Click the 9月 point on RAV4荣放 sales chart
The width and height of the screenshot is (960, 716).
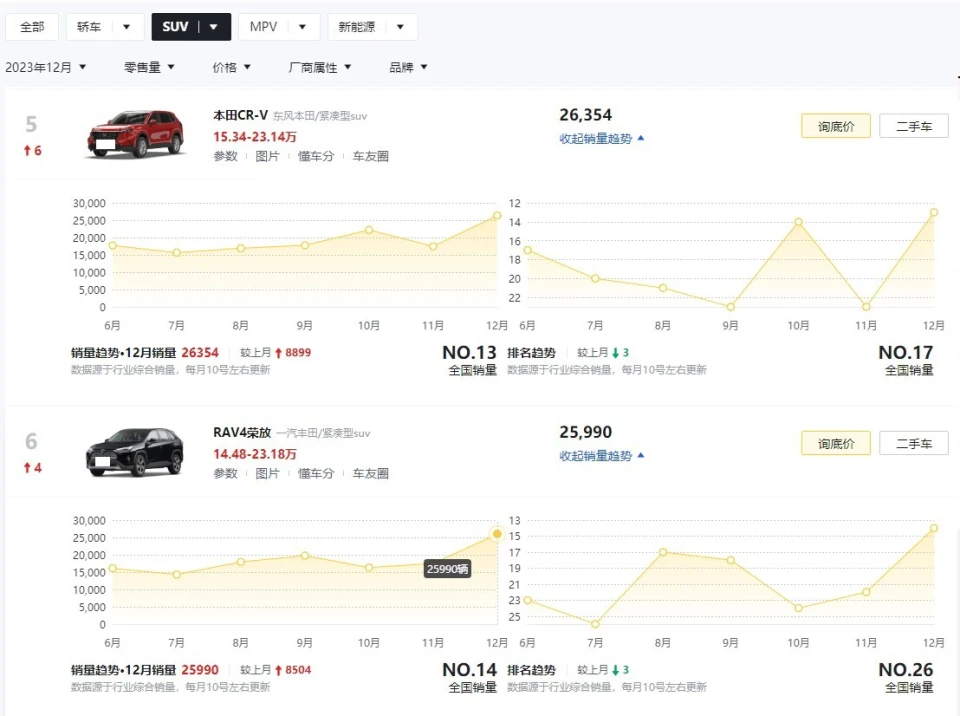305,556
